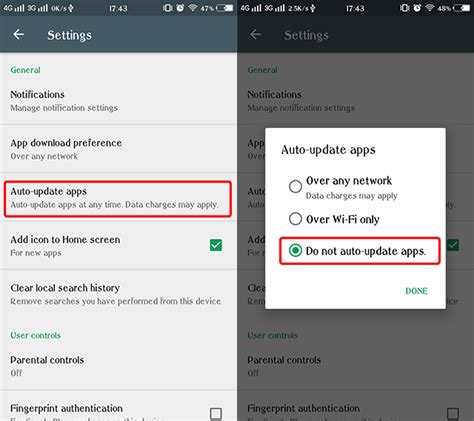Image resolution: width=474 pixels, height=421 pixels.
Task: Tap the USB icon in right status bar
Action: point(312,8)
